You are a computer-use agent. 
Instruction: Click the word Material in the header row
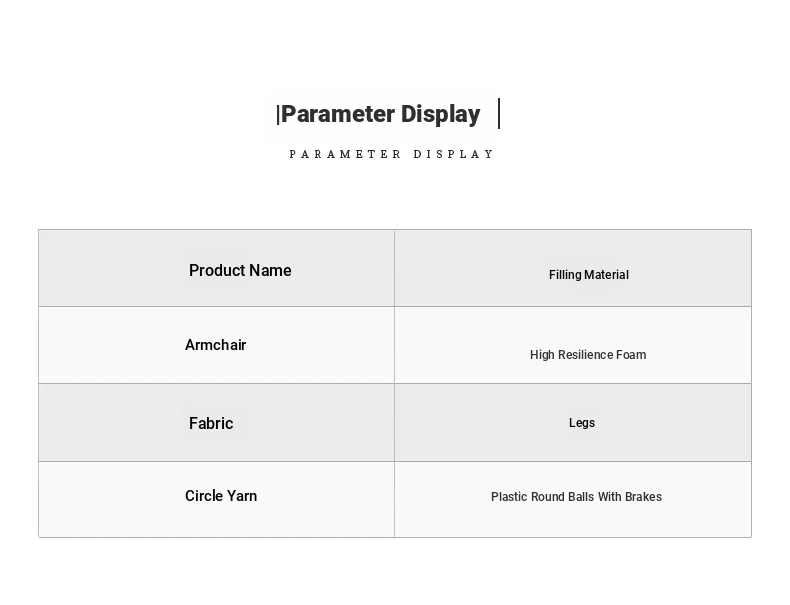click(x=608, y=275)
